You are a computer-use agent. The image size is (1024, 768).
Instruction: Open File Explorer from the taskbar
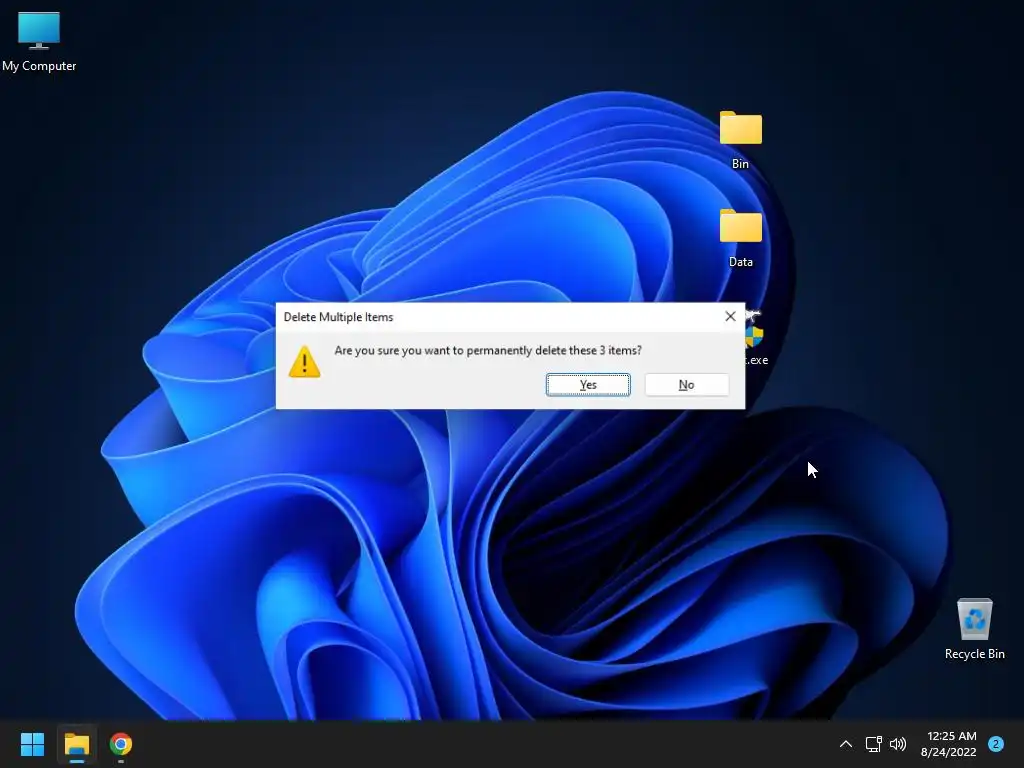pos(76,744)
